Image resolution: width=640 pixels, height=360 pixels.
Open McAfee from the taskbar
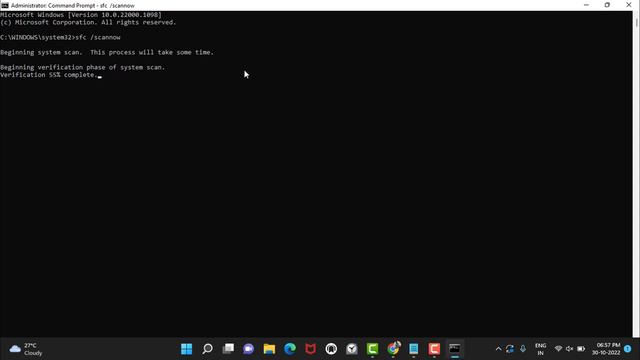311,349
